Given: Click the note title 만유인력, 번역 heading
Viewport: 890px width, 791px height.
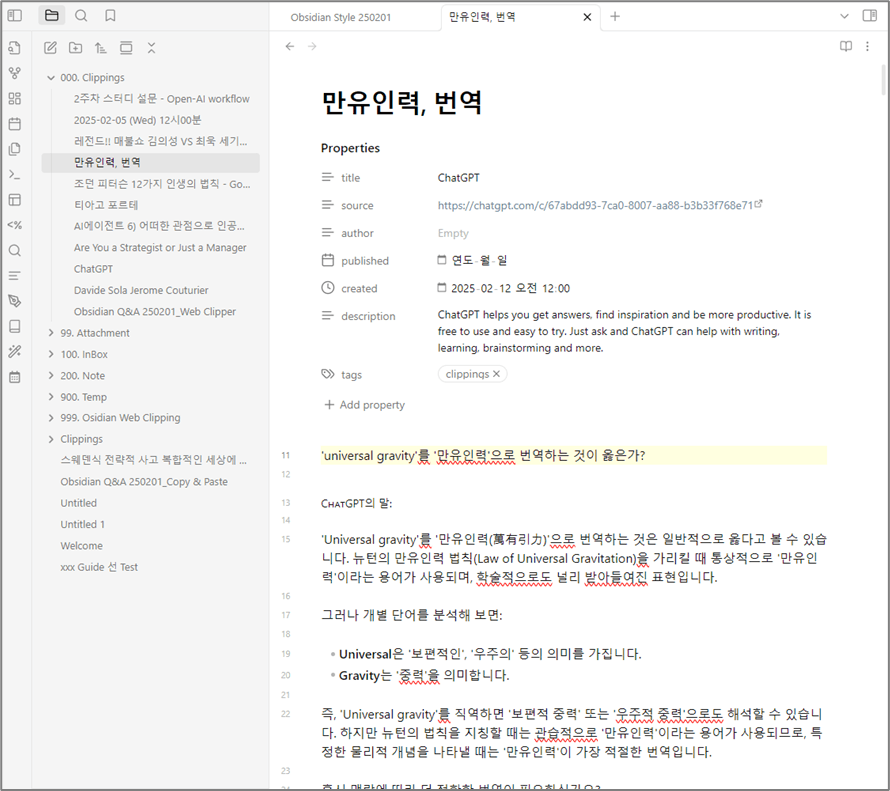Looking at the screenshot, I should tap(402, 103).
